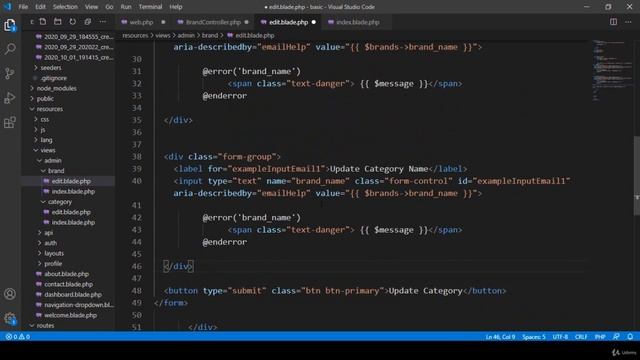Click 'views' in the breadcrumb path
Image resolution: width=640 pixels, height=360 pixels.
(162, 36)
